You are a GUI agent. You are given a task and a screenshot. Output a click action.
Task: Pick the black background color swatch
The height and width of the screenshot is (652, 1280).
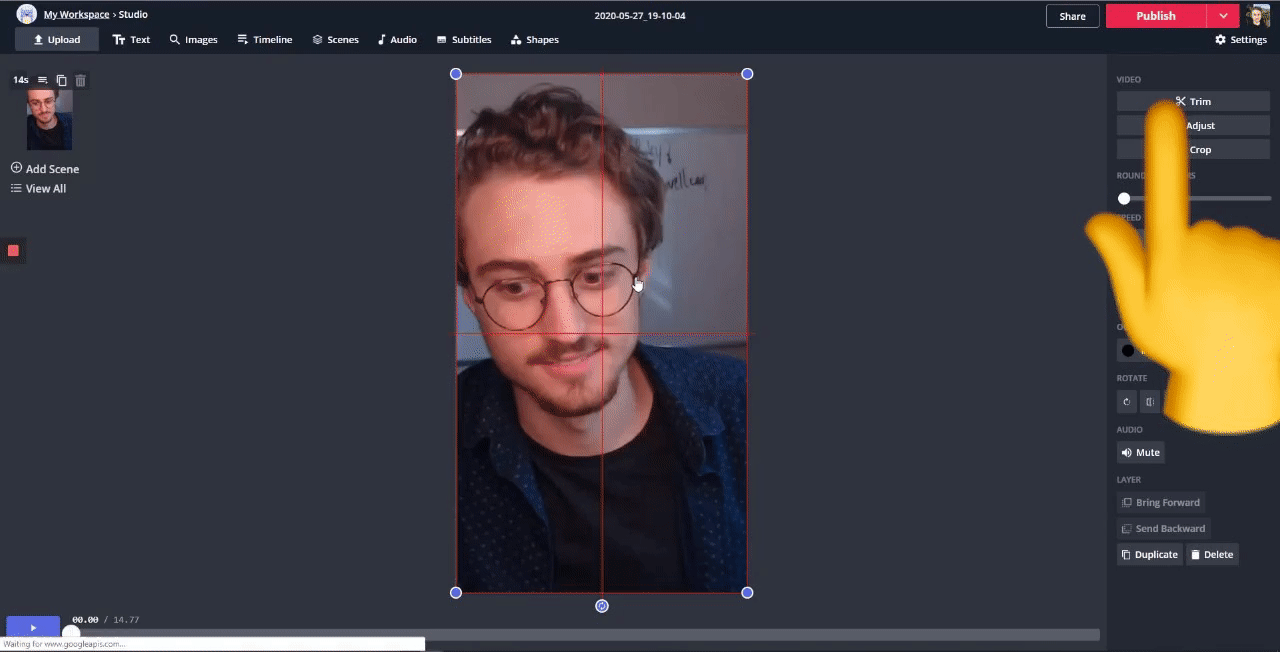1128,350
